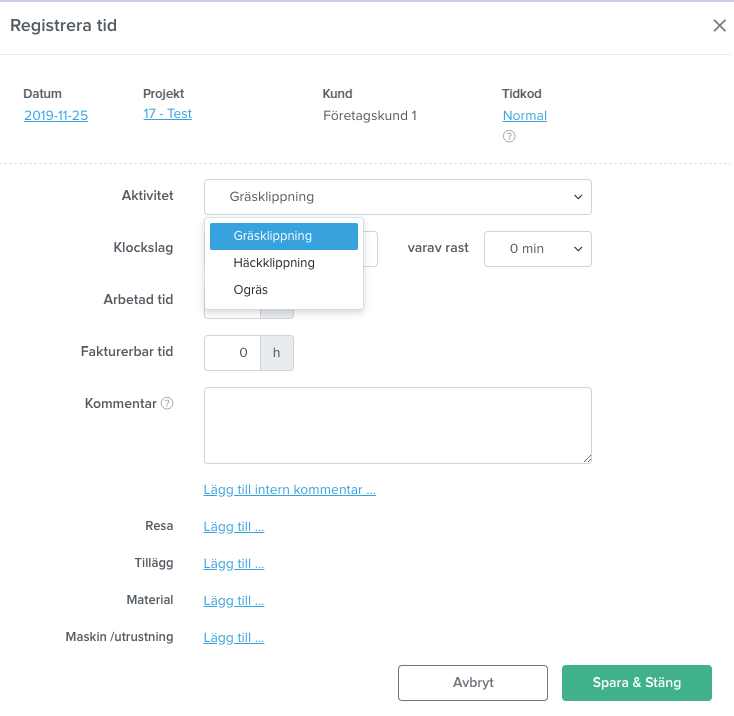
Task: Add a Tillägg entry with Lägg till
Action: 234,563
